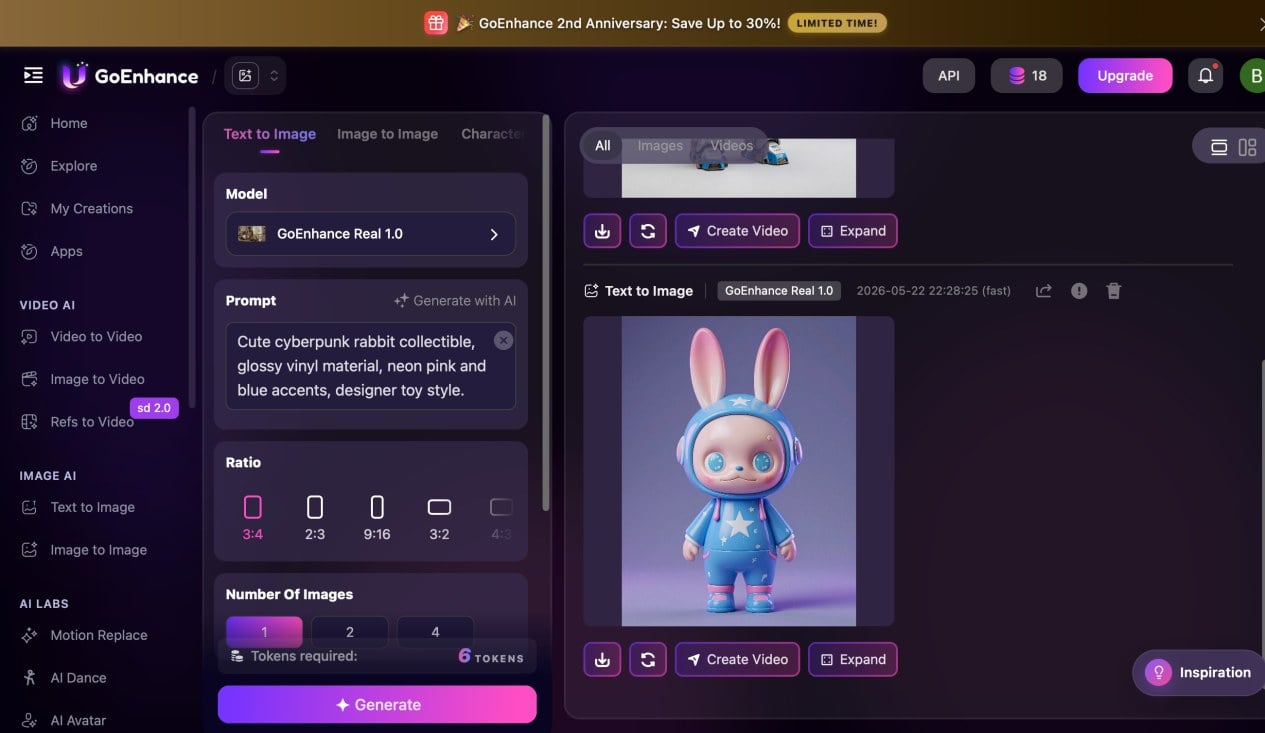Switch to the Image to Image tab

387,134
